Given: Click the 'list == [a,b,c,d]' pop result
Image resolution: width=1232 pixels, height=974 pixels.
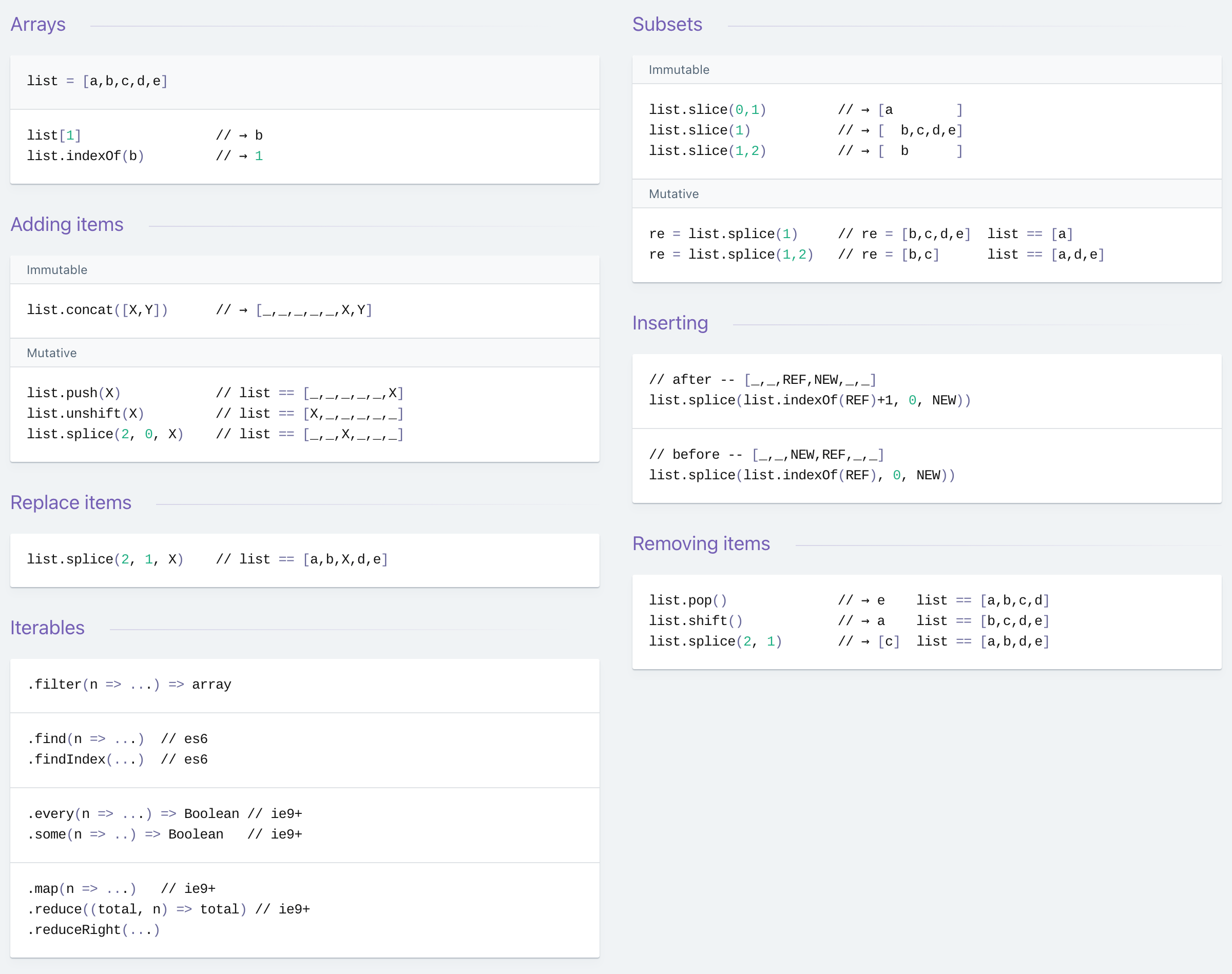Looking at the screenshot, I should pyautogui.click(x=984, y=600).
